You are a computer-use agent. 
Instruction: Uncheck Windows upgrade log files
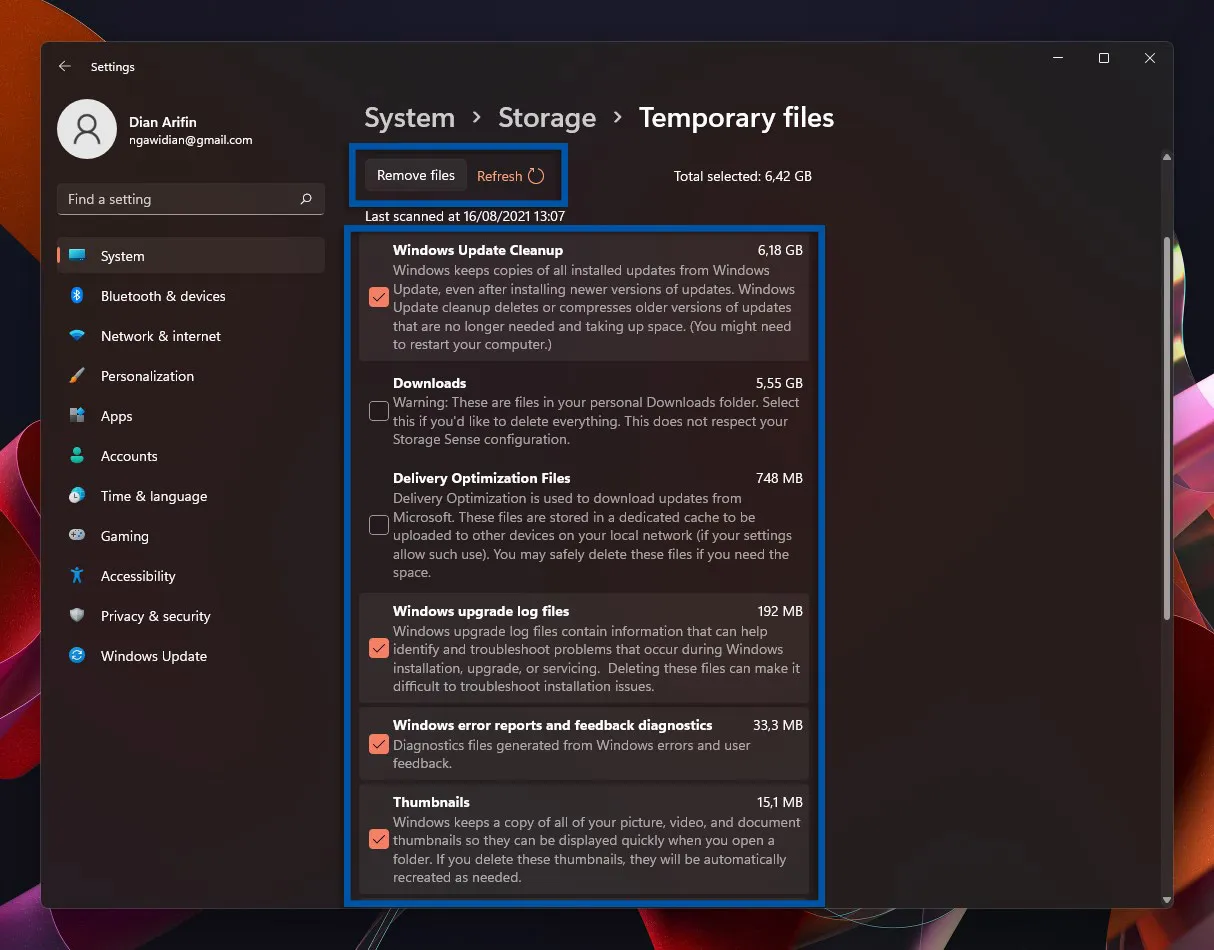pyautogui.click(x=379, y=648)
